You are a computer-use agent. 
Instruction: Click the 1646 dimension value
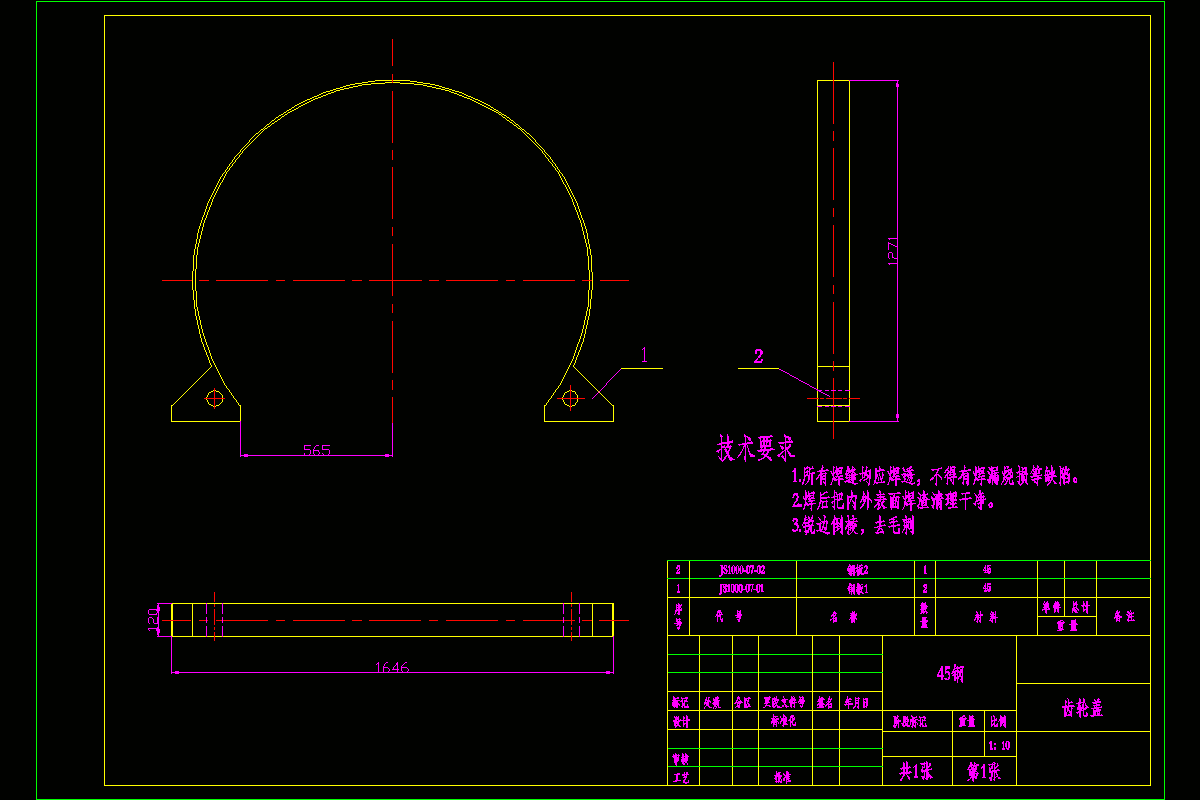tap(392, 667)
